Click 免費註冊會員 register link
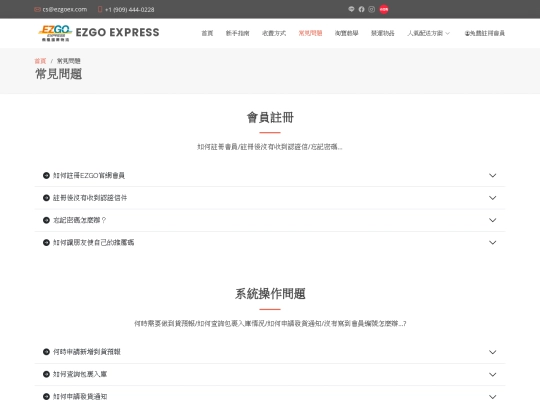The width and height of the screenshot is (540, 405). pyautogui.click(x=485, y=33)
